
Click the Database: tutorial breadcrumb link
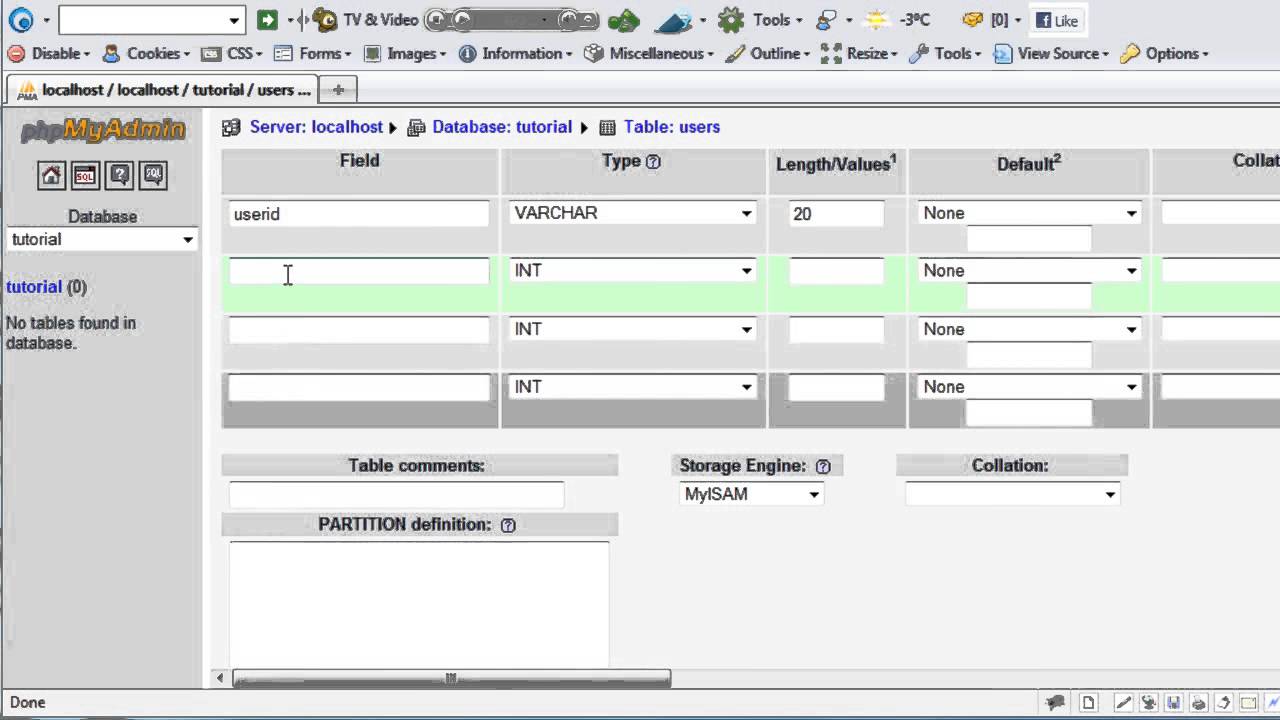[x=502, y=127]
